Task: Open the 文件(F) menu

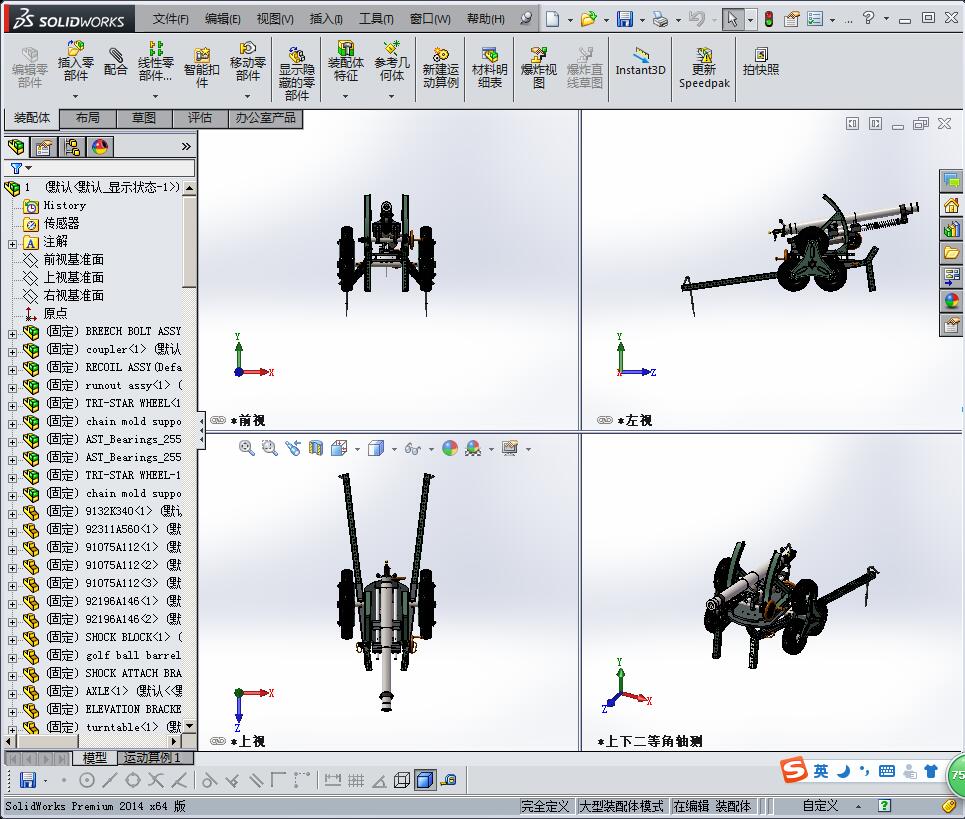Action: [x=170, y=19]
